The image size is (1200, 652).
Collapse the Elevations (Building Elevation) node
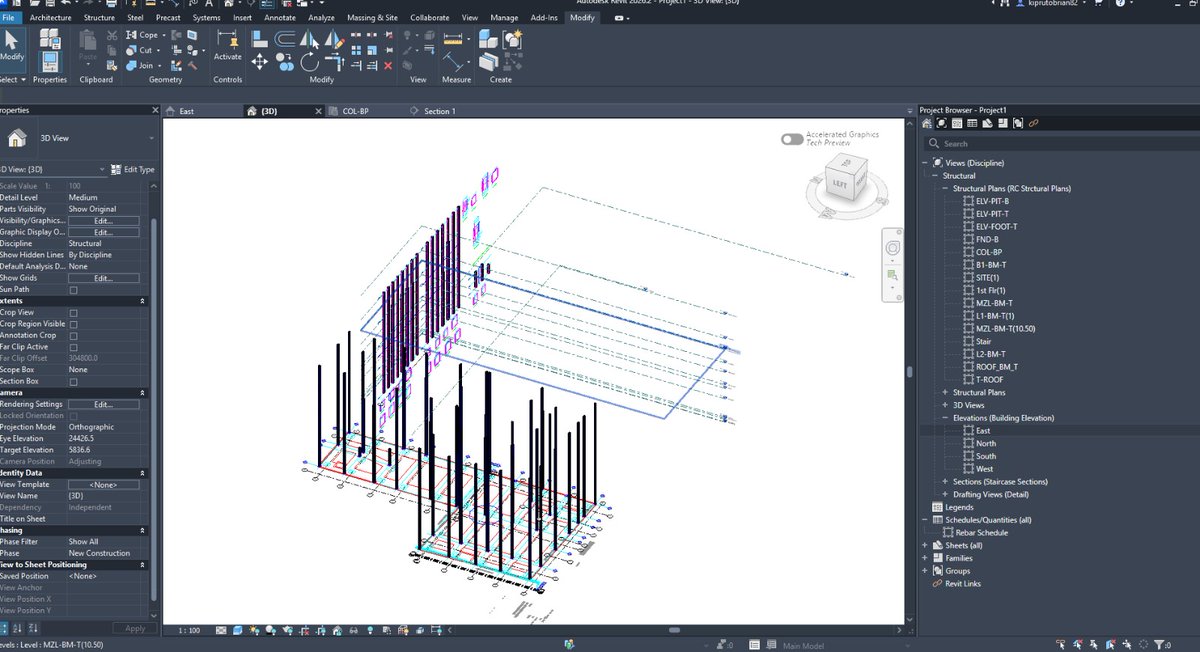click(x=945, y=418)
